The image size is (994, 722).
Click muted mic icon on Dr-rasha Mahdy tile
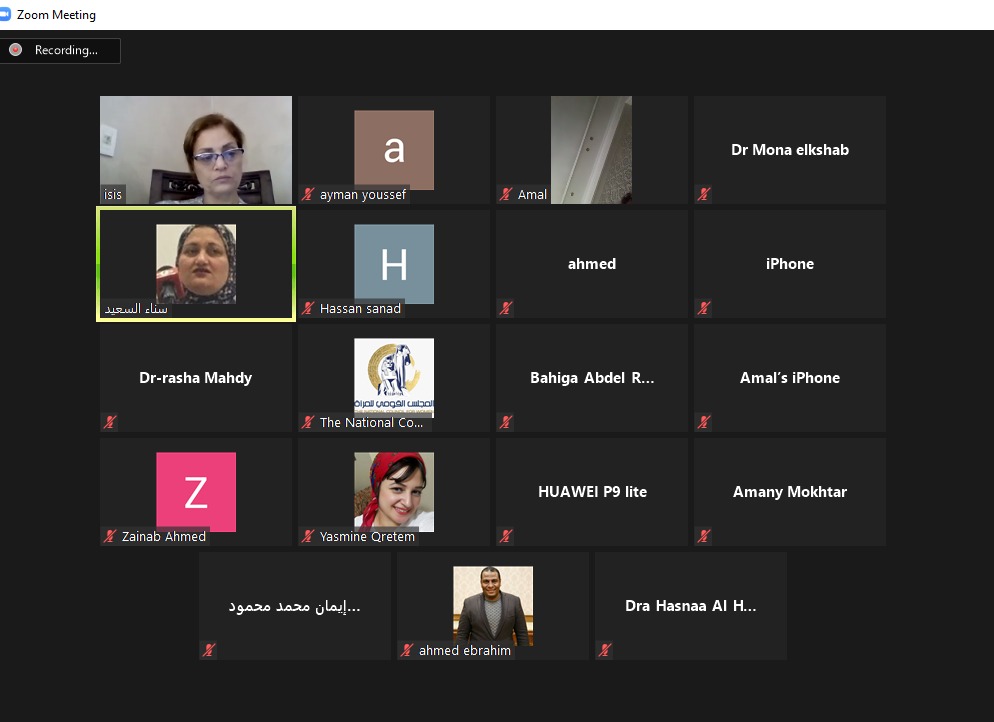pyautogui.click(x=110, y=423)
